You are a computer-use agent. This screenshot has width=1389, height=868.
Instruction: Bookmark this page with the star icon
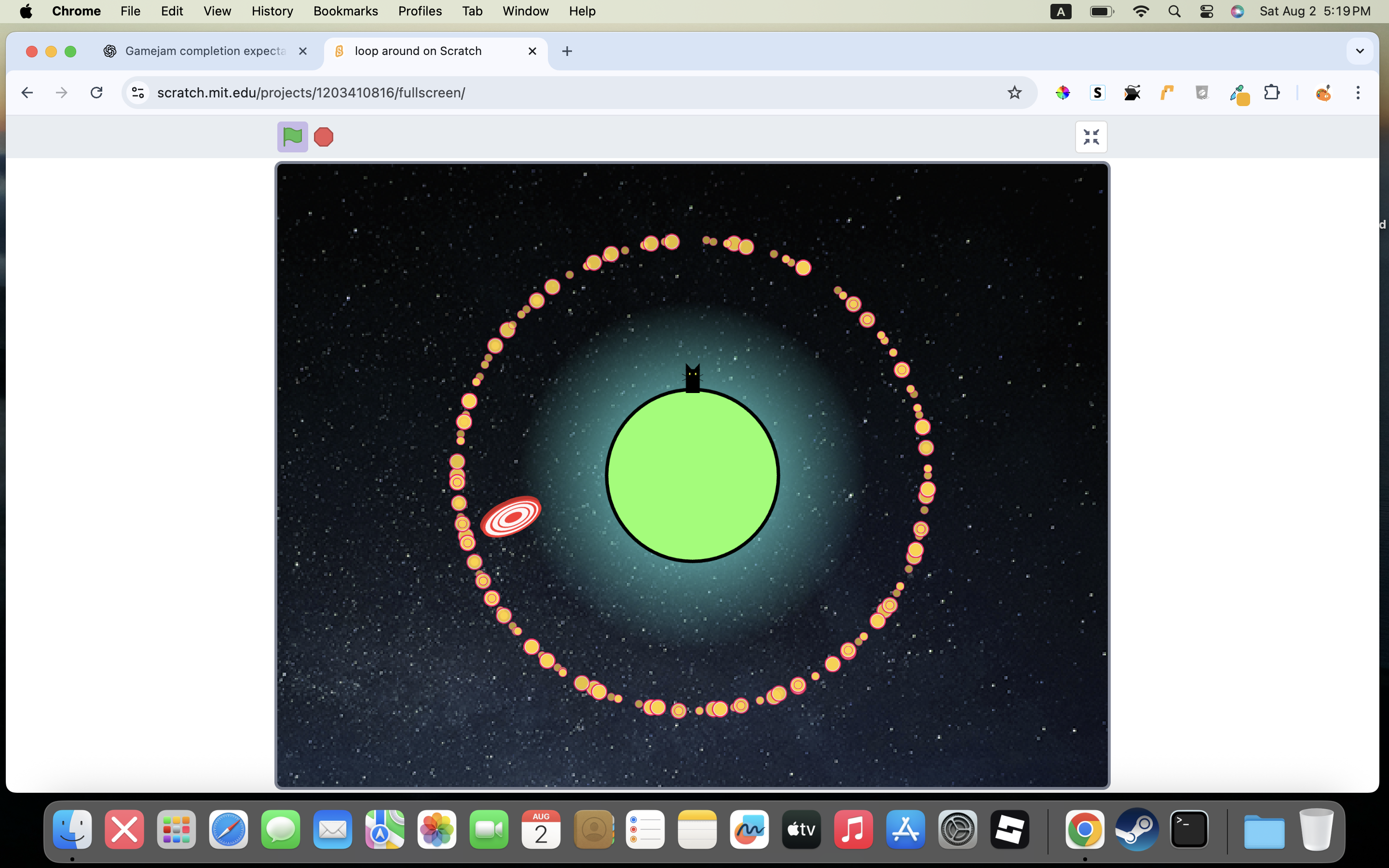coord(1014,93)
